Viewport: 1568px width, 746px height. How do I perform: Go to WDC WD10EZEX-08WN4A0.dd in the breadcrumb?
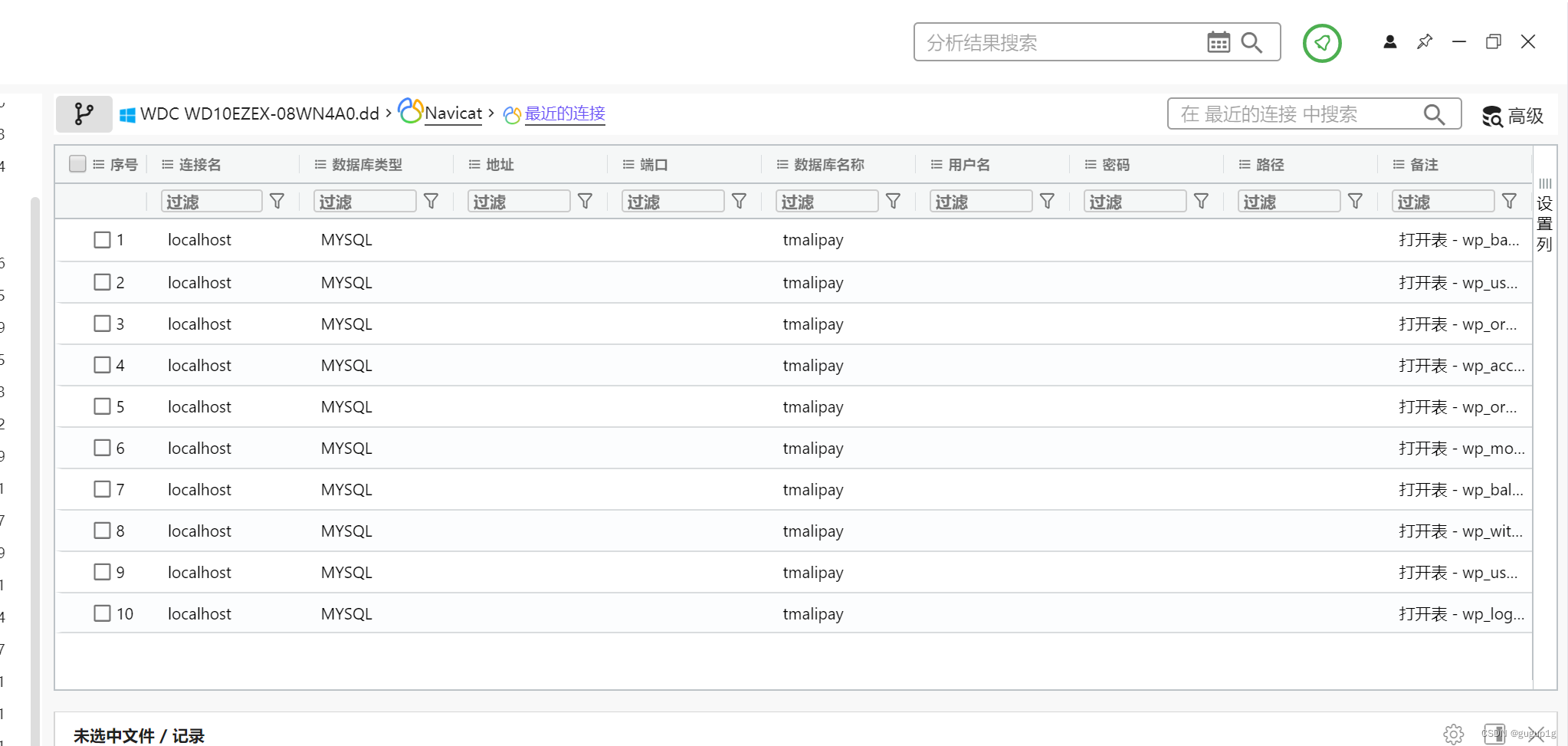tap(260, 114)
